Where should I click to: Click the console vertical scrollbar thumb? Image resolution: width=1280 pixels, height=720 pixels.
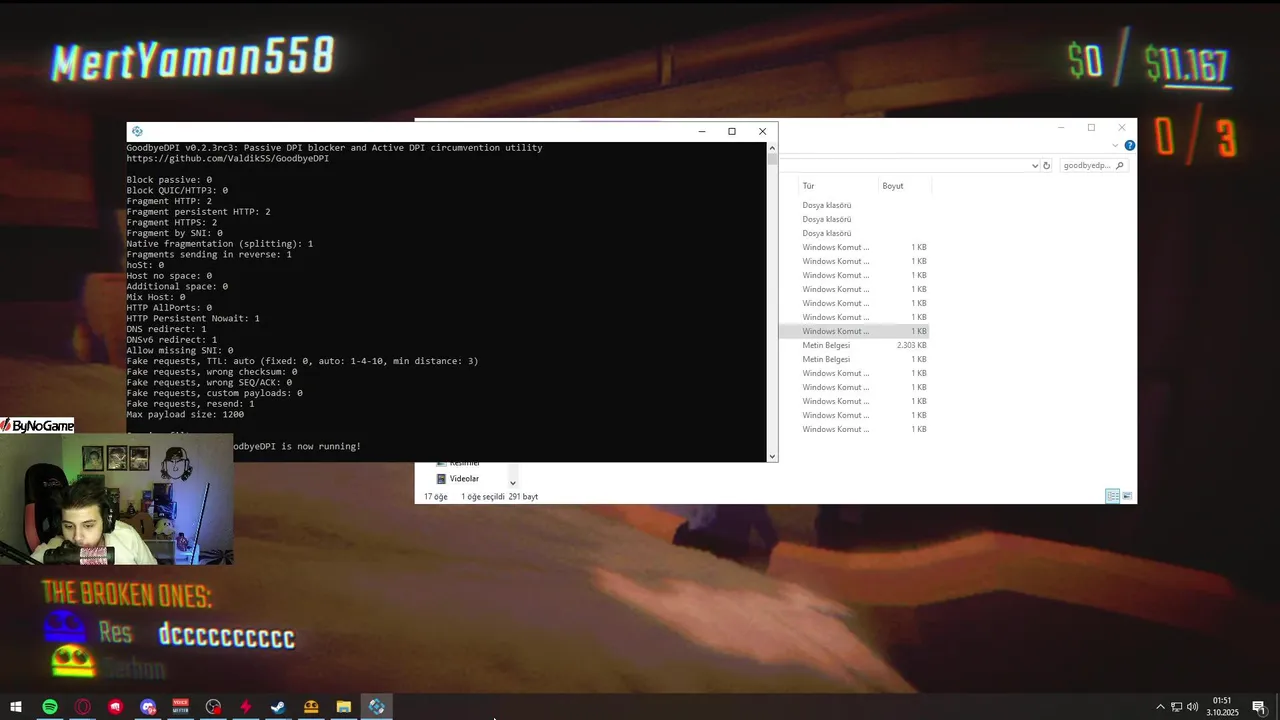[x=772, y=159]
